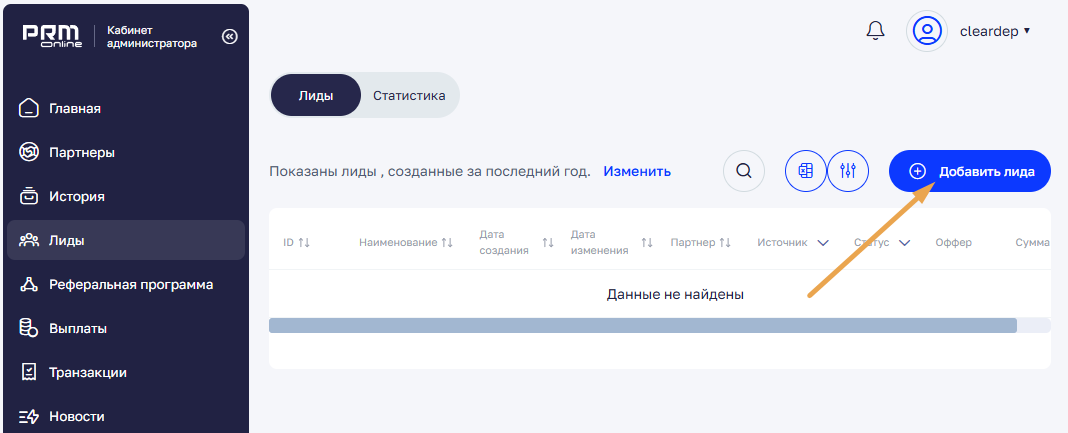
Task: Open filter settings sliders icon
Action: click(848, 171)
